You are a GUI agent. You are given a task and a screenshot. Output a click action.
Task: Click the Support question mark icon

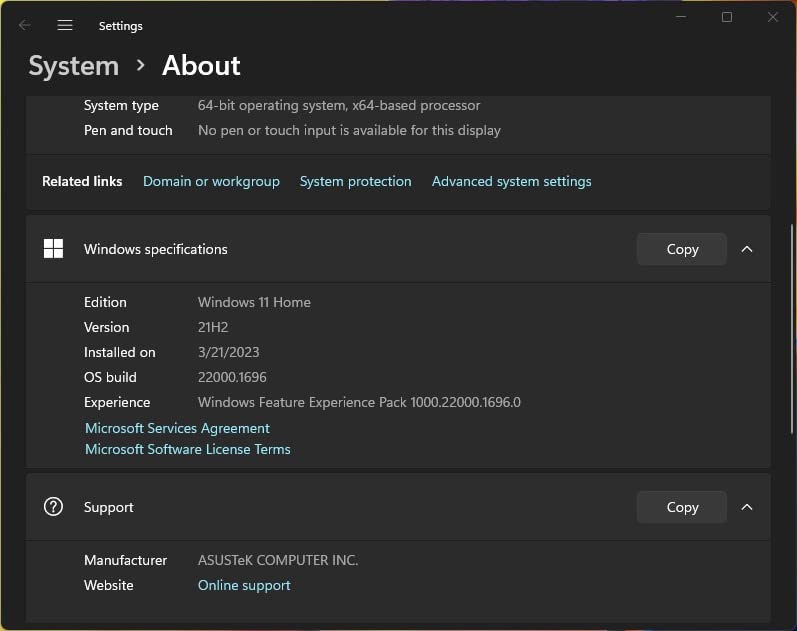pyautogui.click(x=53, y=506)
